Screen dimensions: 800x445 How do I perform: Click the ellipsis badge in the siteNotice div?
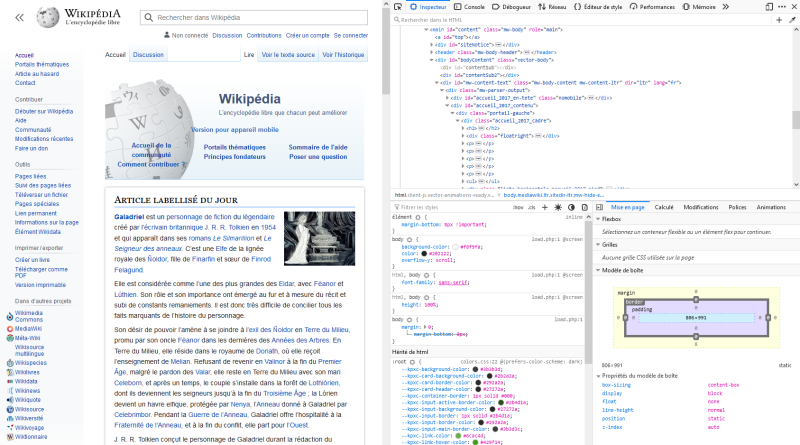click(498, 45)
